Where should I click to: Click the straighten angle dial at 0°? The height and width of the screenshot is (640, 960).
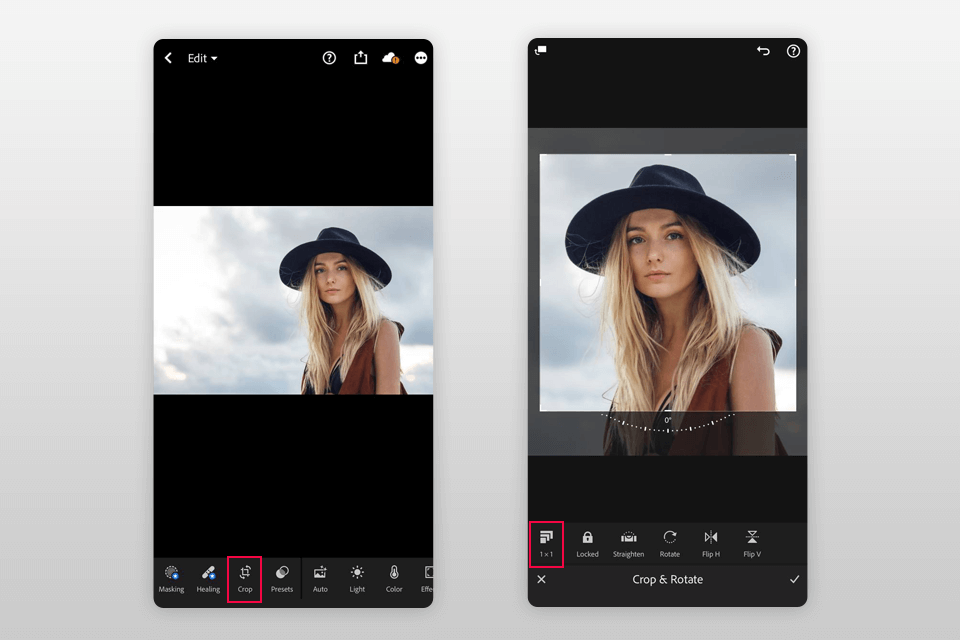point(668,423)
